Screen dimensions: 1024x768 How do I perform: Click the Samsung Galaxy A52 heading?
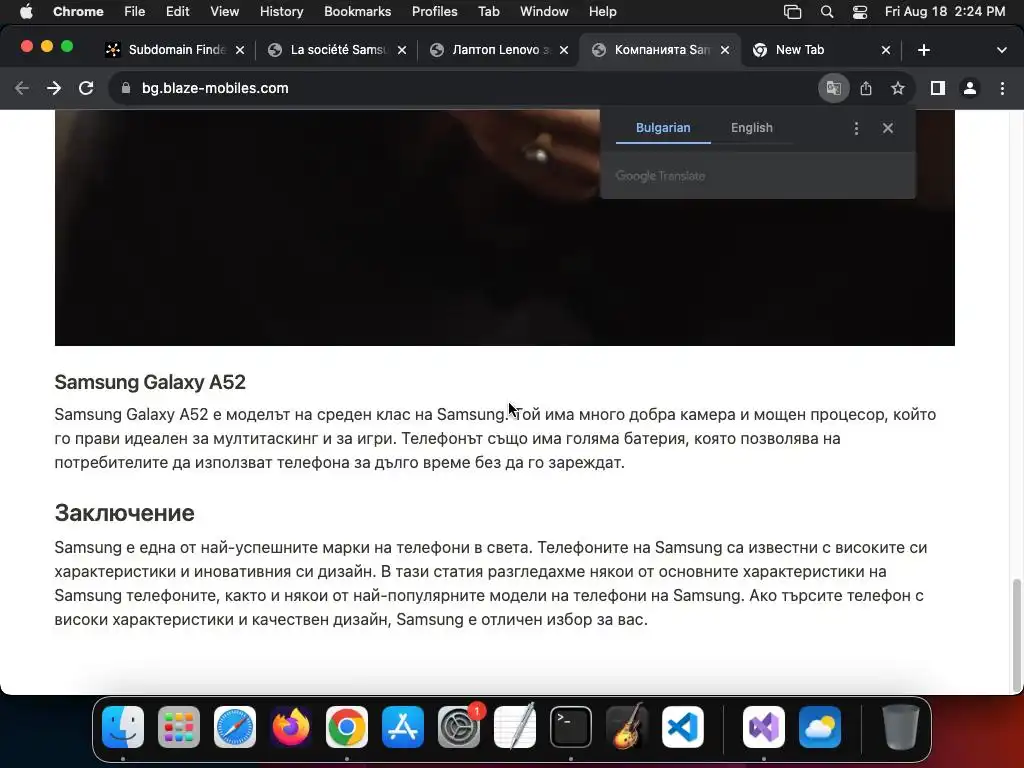click(x=150, y=382)
